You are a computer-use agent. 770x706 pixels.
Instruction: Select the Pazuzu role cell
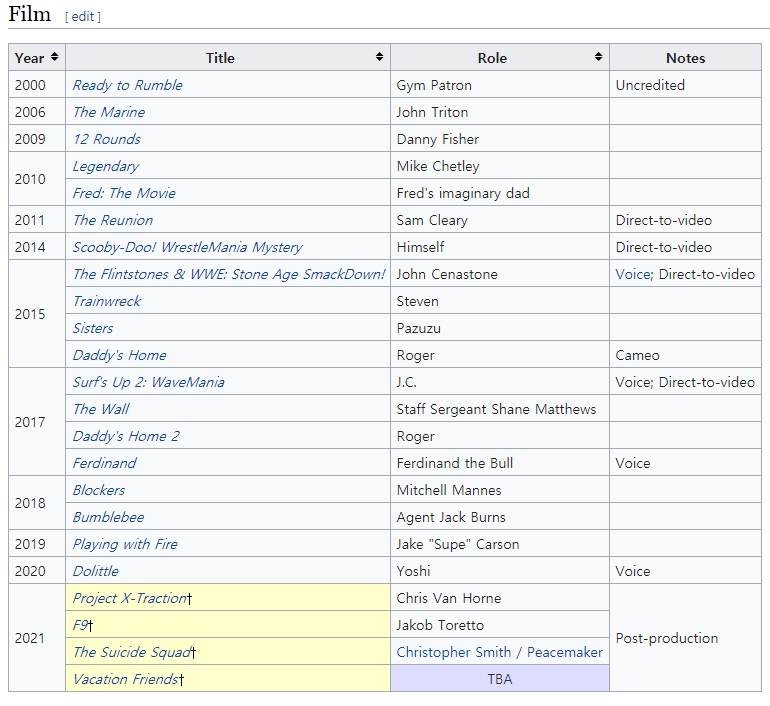[500, 328]
